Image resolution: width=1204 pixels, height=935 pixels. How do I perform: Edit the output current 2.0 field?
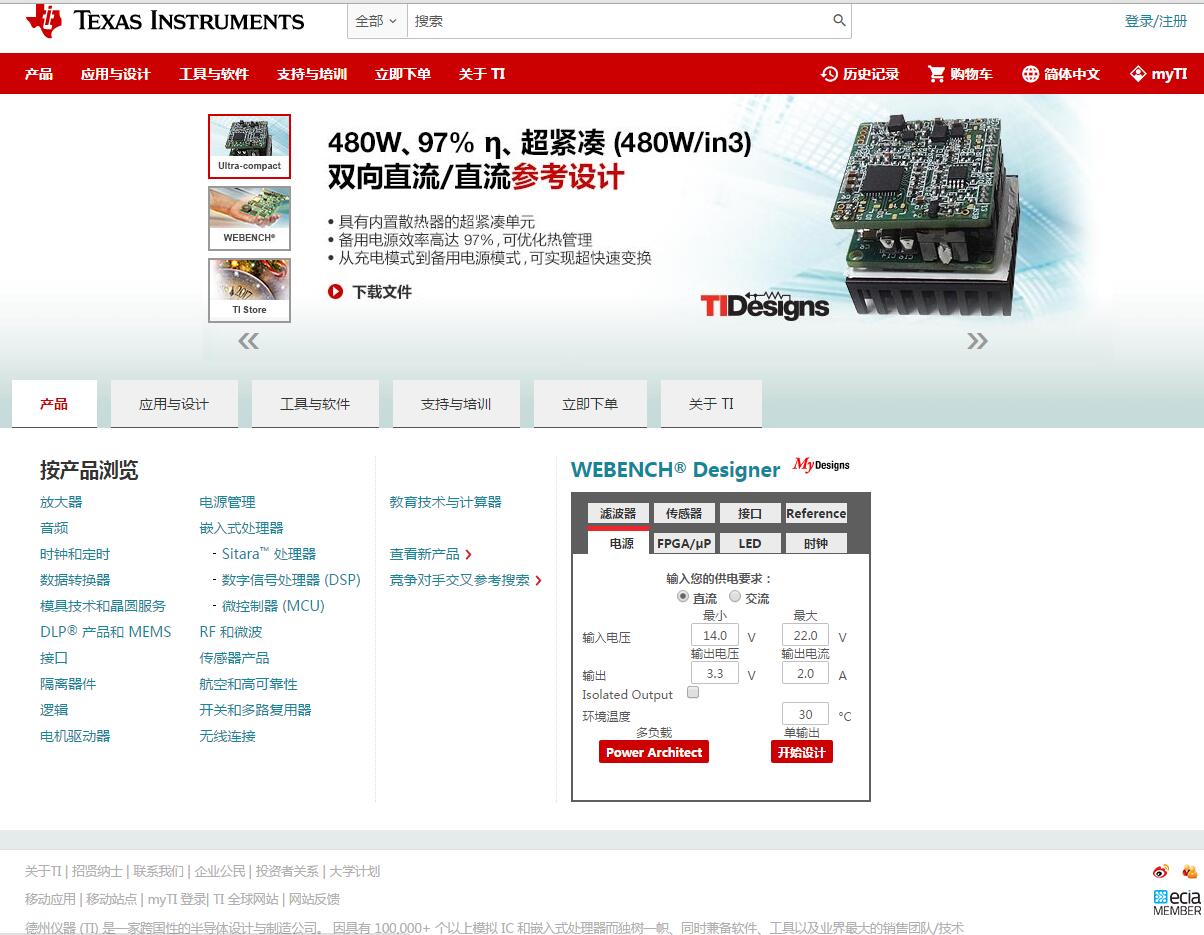pyautogui.click(x=805, y=674)
